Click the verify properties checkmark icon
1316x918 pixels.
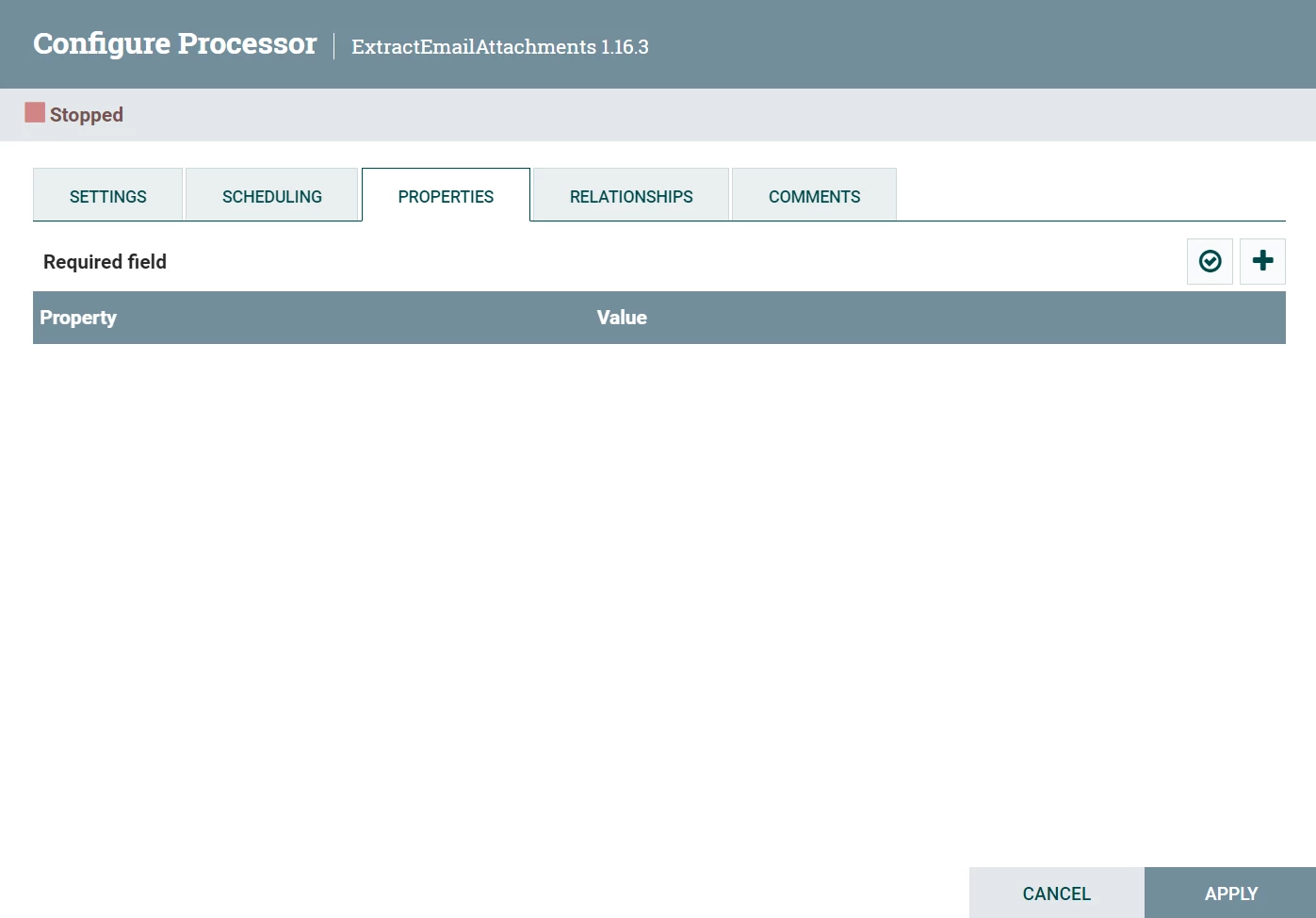(x=1210, y=261)
